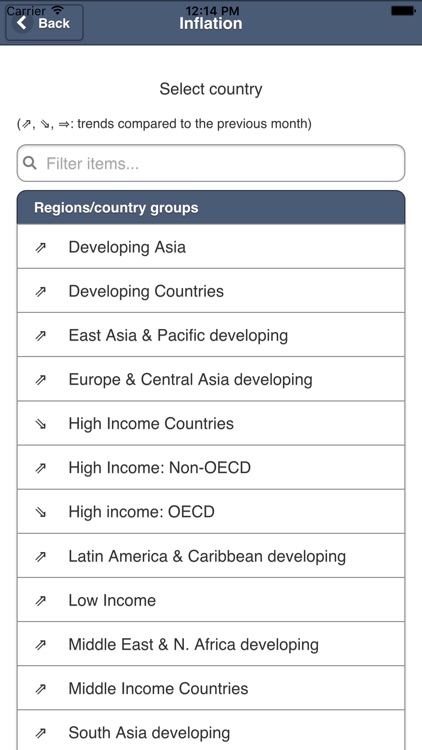Tap the Back chevron icon
The height and width of the screenshot is (750, 422).
(22, 23)
